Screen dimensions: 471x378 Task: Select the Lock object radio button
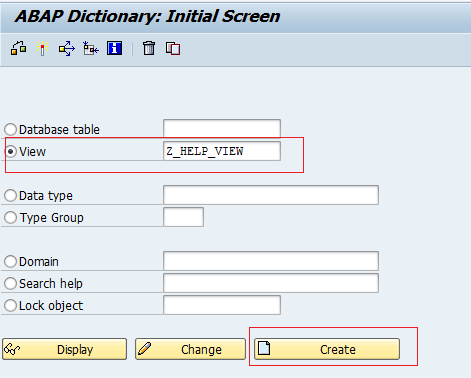(10, 305)
